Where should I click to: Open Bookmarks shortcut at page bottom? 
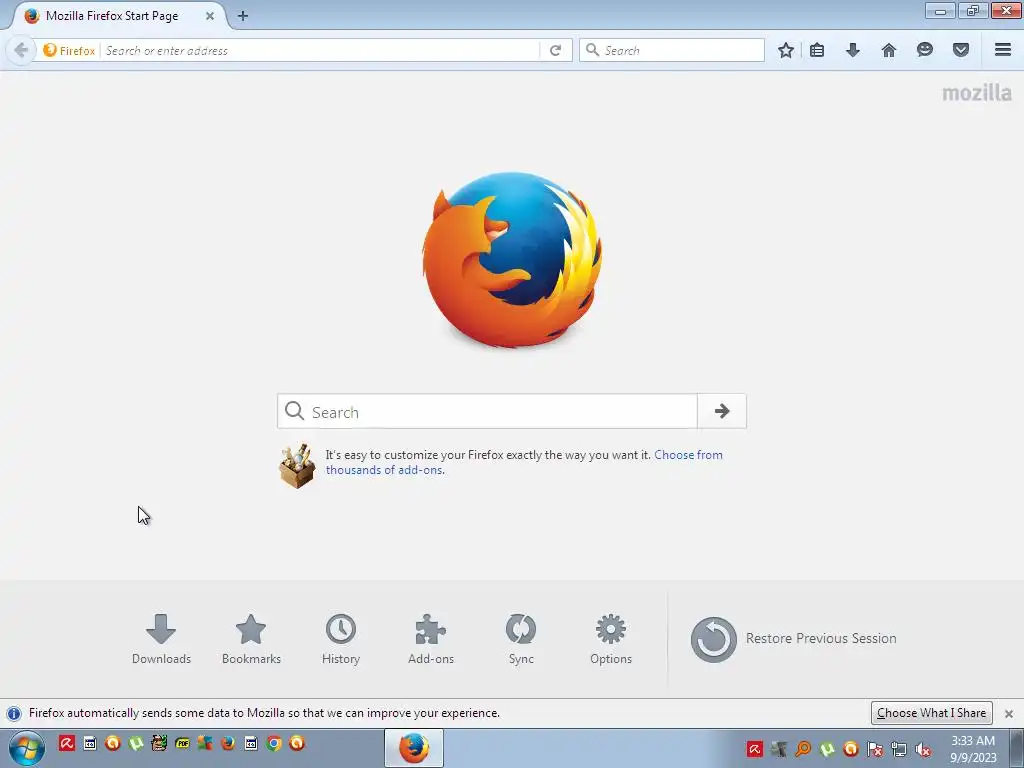tap(251, 639)
